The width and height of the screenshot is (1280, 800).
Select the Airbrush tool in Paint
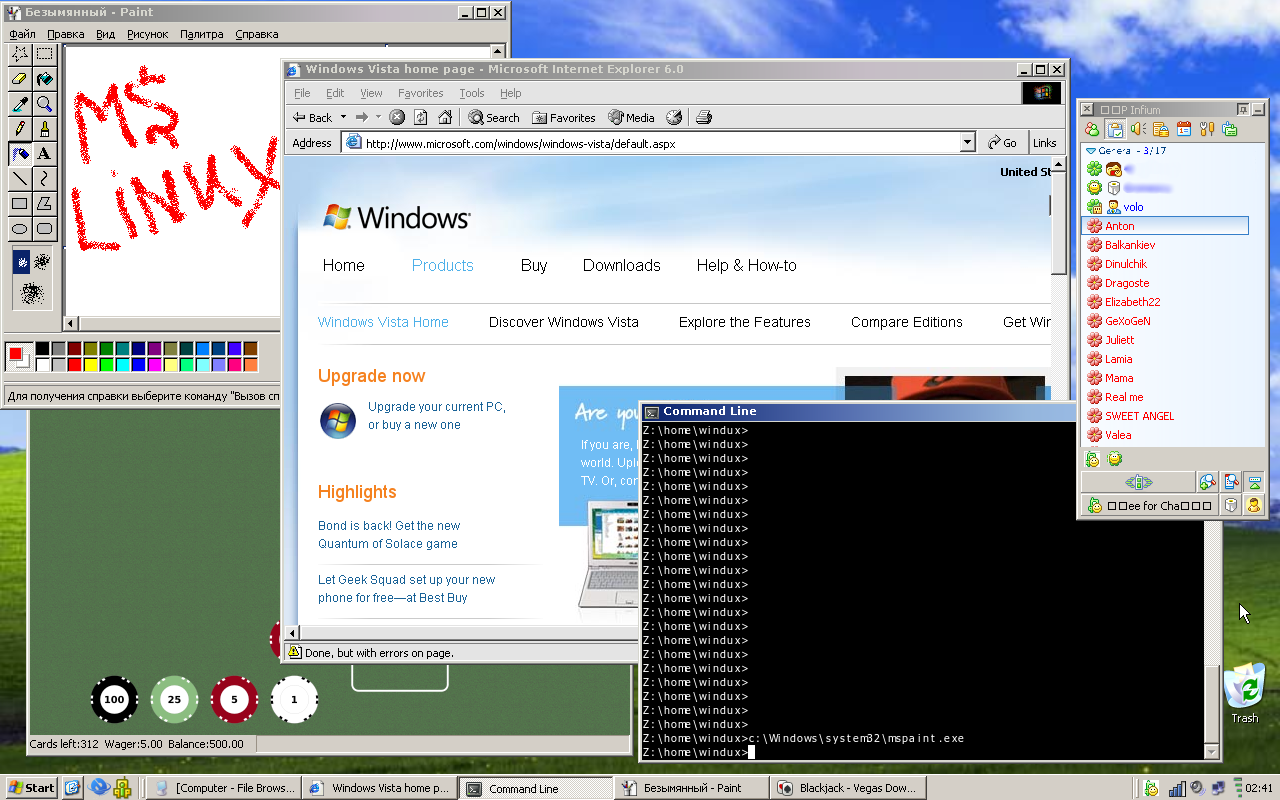point(19,154)
